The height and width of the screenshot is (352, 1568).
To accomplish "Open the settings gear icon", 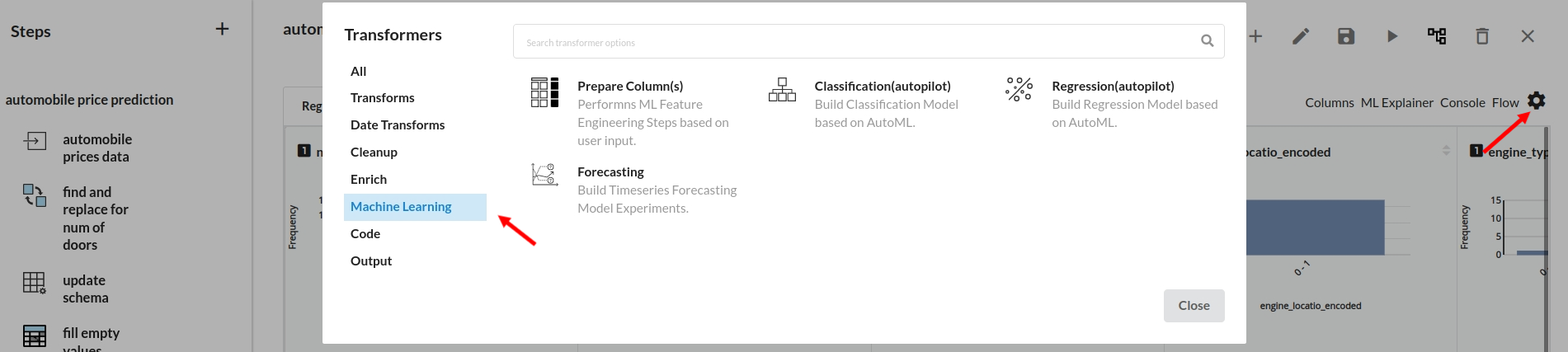I will (x=1536, y=101).
